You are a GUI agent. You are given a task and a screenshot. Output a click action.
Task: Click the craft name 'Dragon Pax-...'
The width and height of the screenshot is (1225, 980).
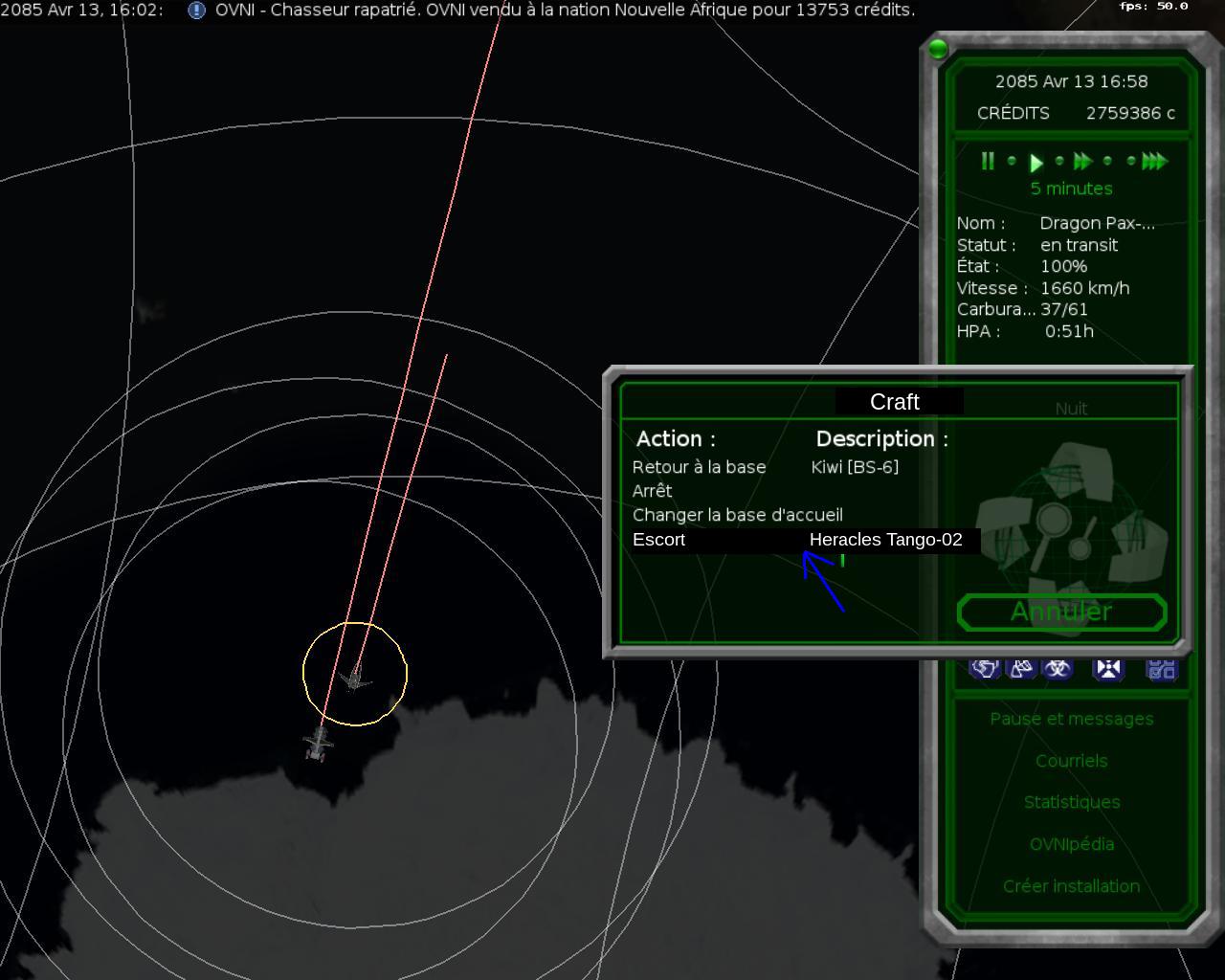coord(1098,223)
